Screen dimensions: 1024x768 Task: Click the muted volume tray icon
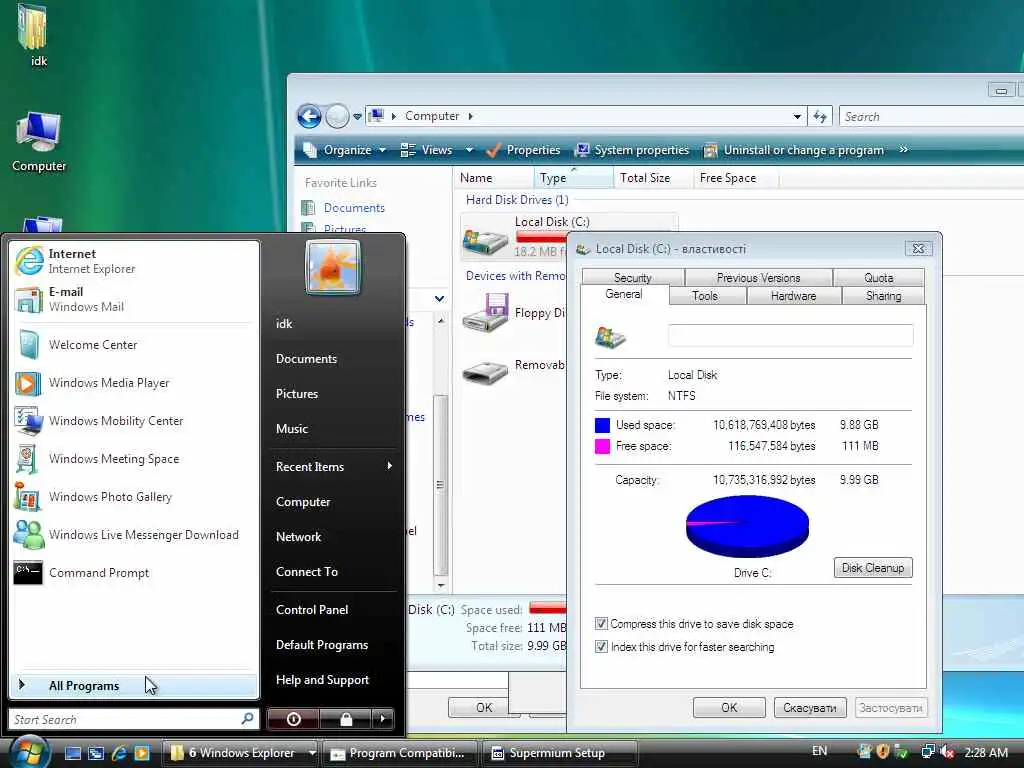pyautogui.click(x=947, y=752)
